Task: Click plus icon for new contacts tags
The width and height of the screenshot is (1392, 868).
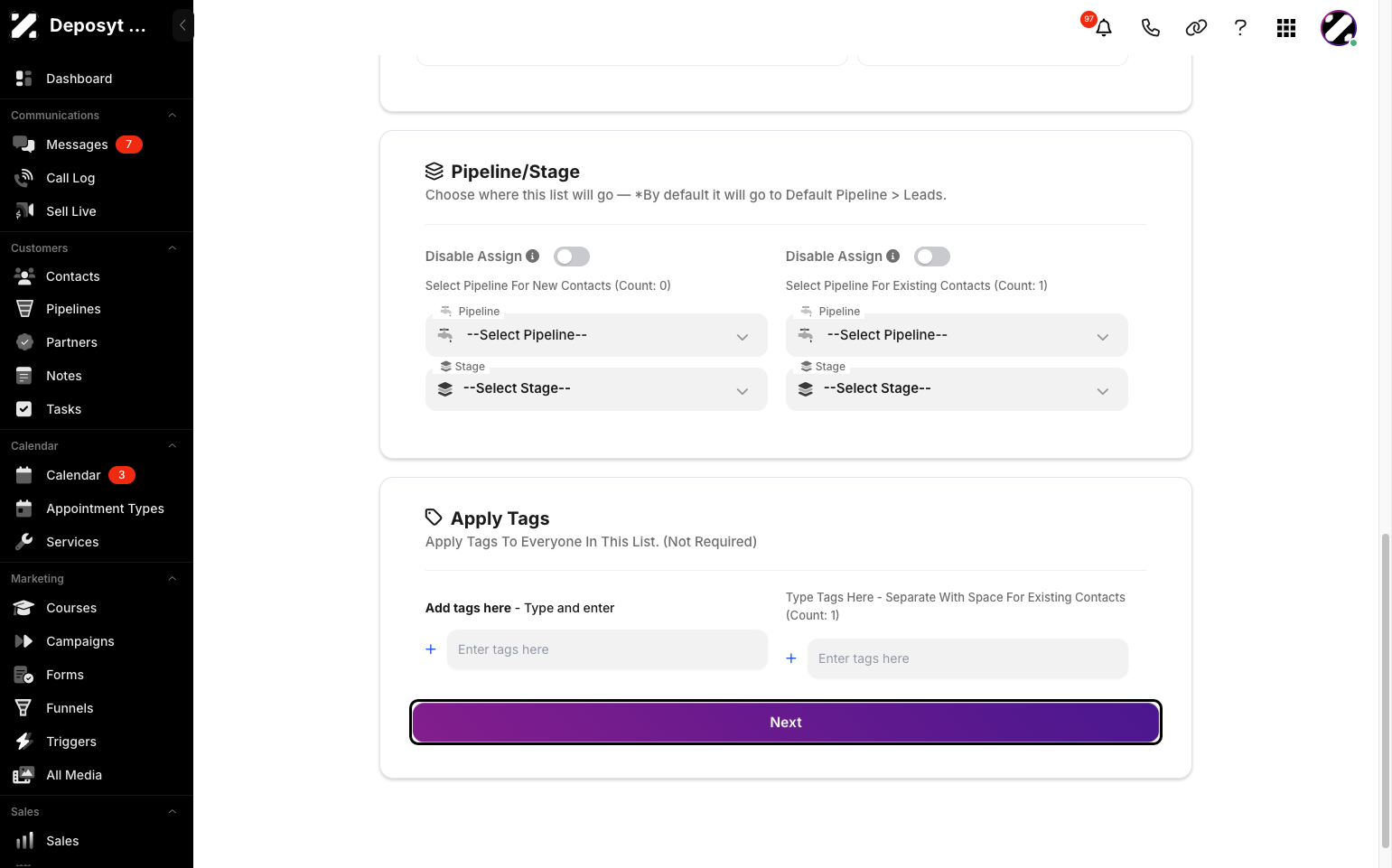Action: tap(431, 649)
